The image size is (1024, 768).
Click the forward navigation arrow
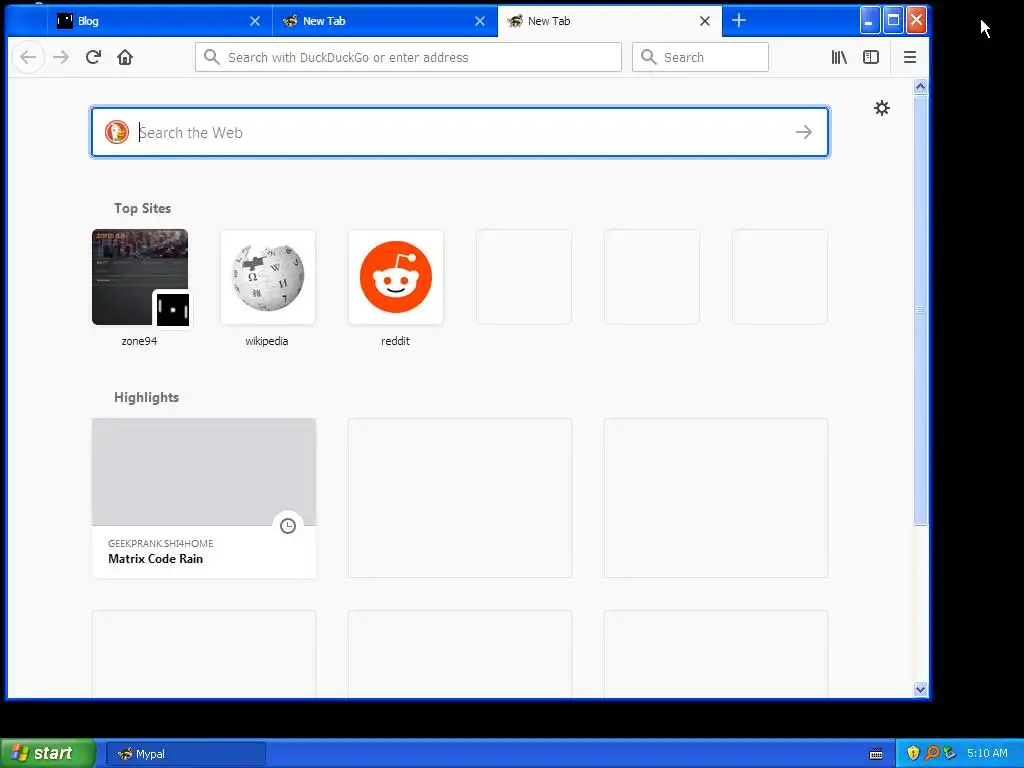[x=61, y=57]
